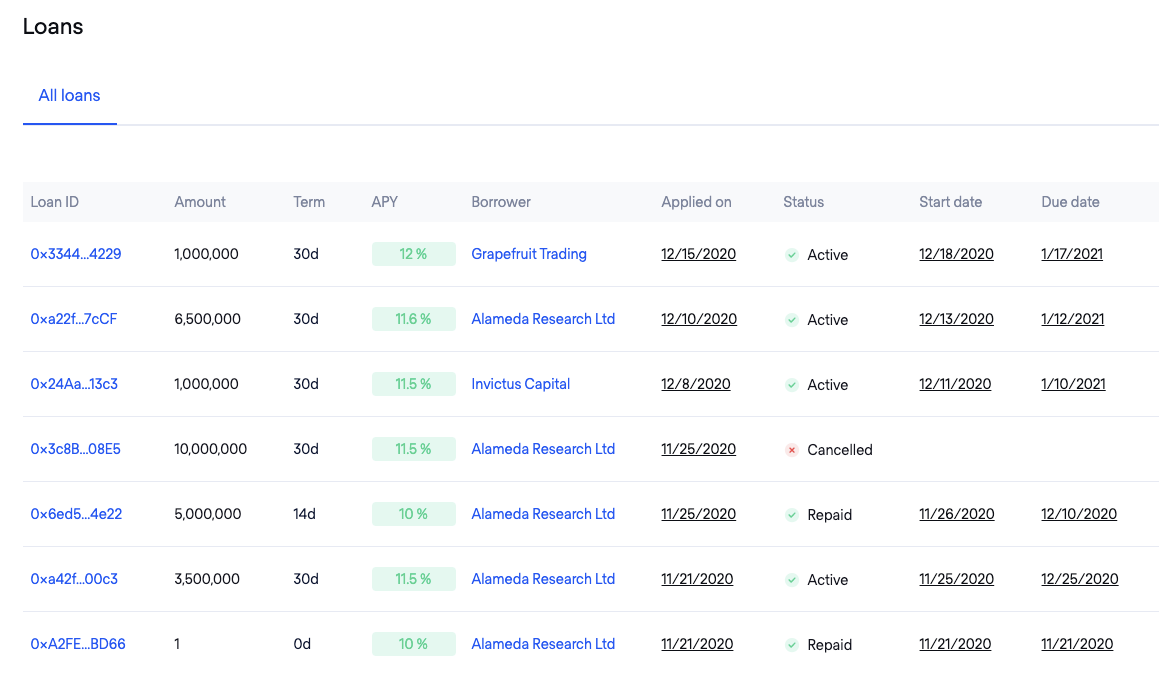The image size is (1176, 675).
Task: Click the Amount column header
Action: 200,202
